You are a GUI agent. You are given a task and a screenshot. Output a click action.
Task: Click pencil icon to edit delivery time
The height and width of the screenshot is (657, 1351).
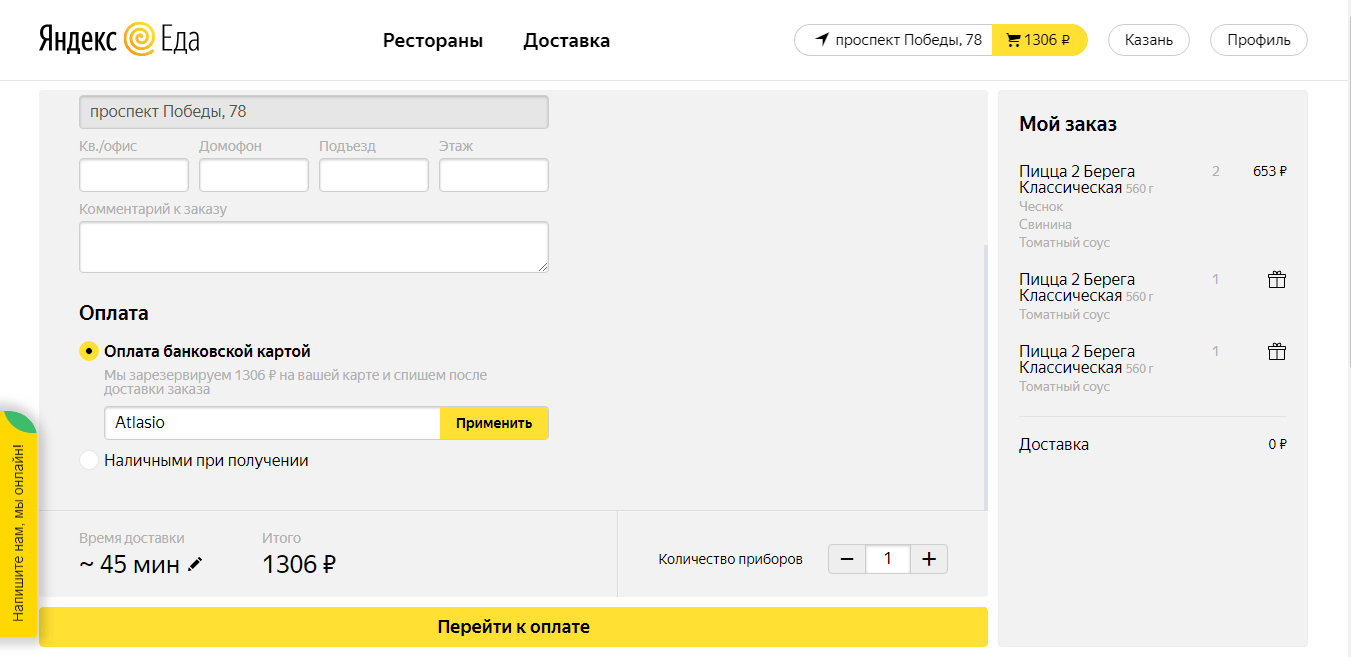point(195,565)
